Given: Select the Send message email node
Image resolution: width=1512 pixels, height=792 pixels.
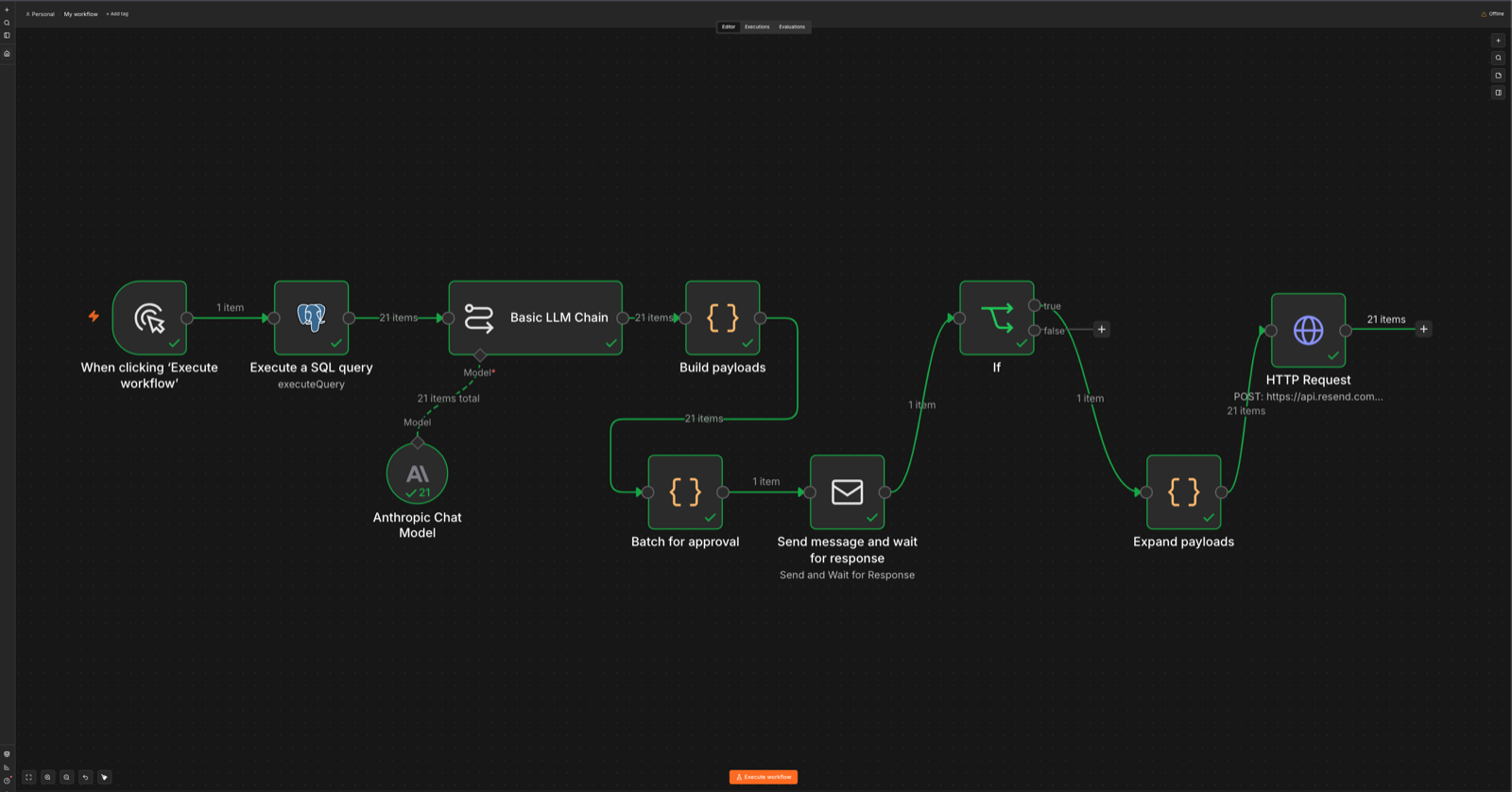Looking at the screenshot, I should [848, 491].
